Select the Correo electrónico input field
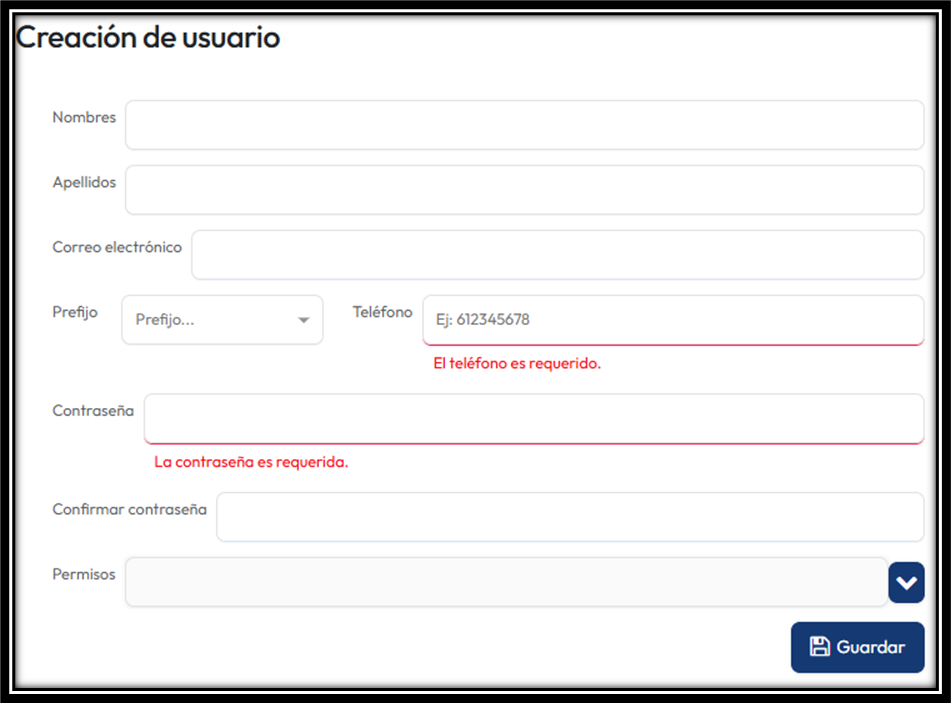This screenshot has height=703, width=951. pos(557,255)
